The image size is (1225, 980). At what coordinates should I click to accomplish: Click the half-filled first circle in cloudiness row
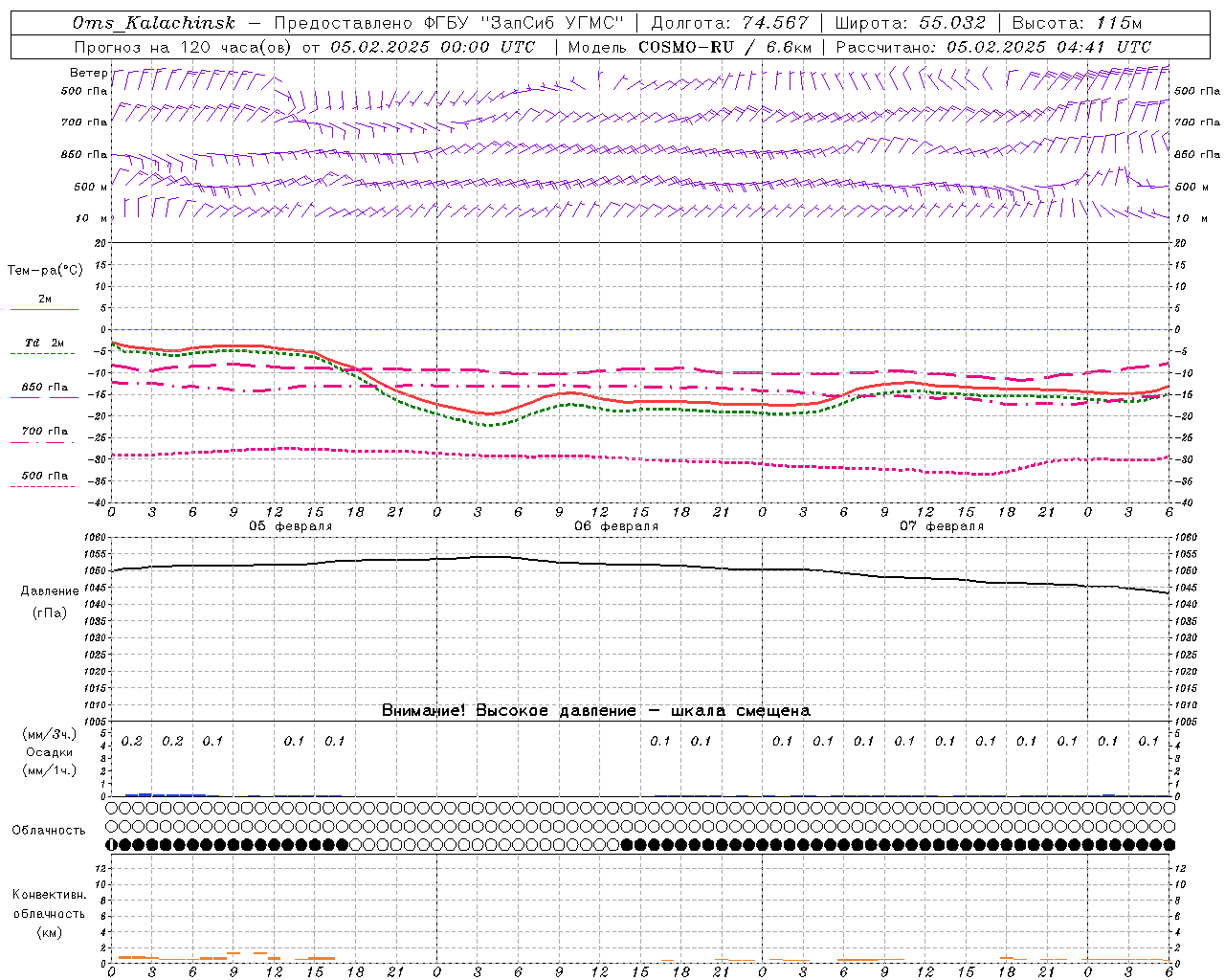tap(111, 844)
